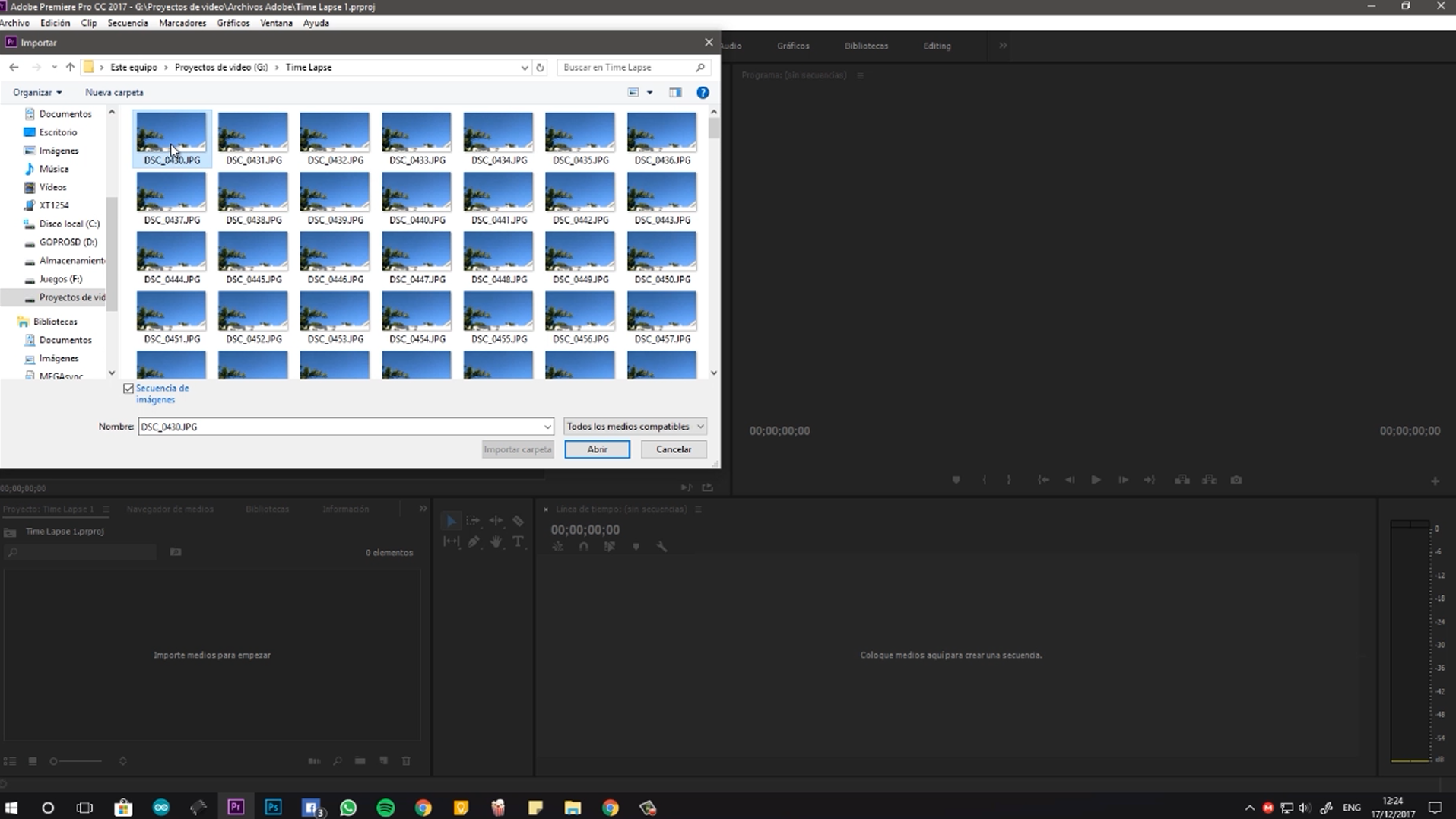The image size is (1456, 819).
Task: Switch to the Editing workspace tab
Action: 937,46
